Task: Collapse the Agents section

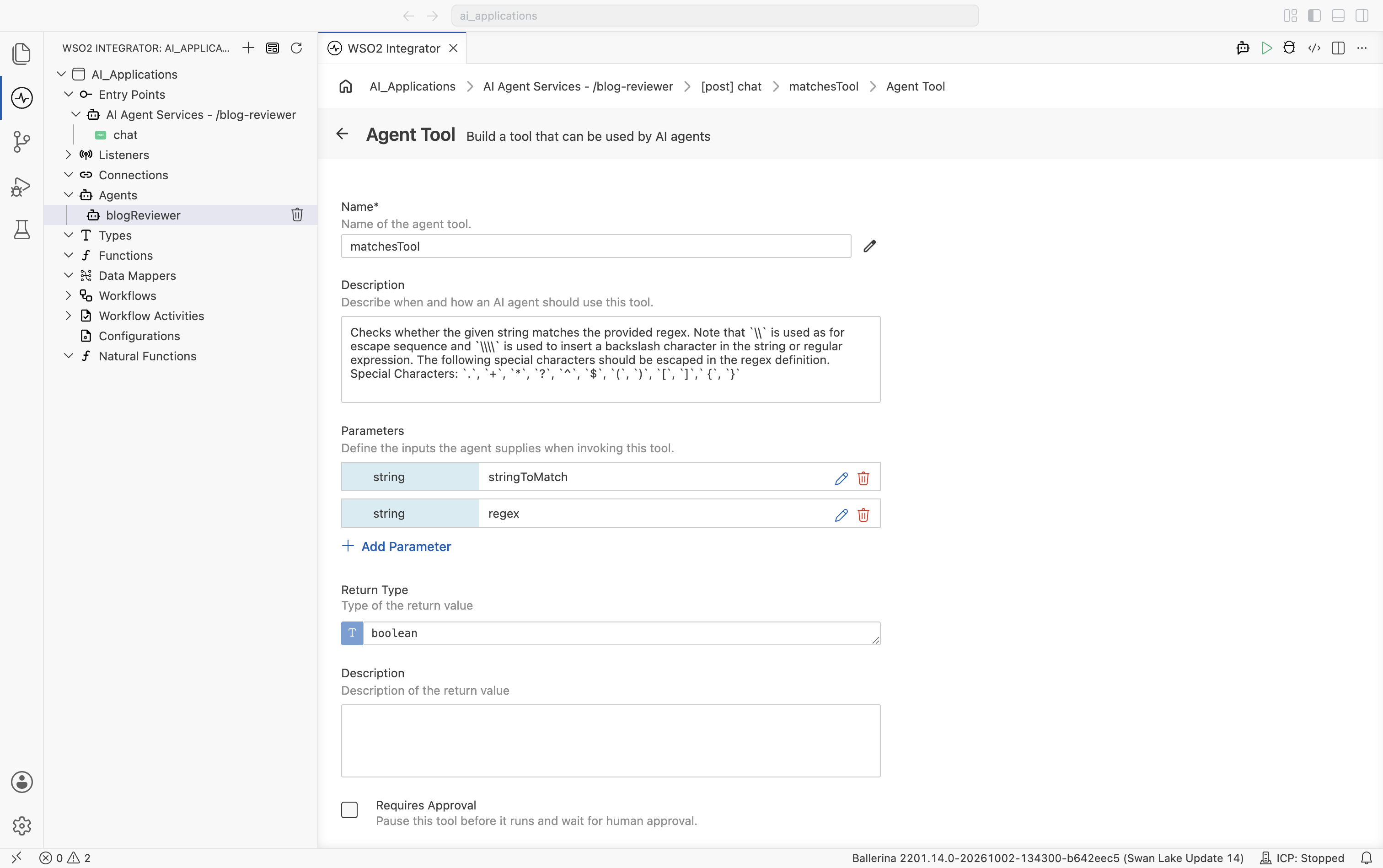Action: pyautogui.click(x=68, y=195)
